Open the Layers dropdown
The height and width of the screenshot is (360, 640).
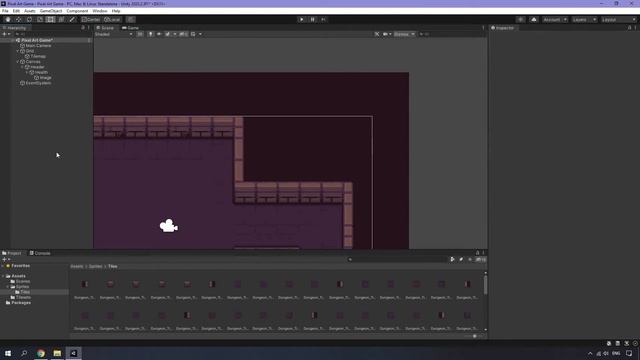[584, 20]
